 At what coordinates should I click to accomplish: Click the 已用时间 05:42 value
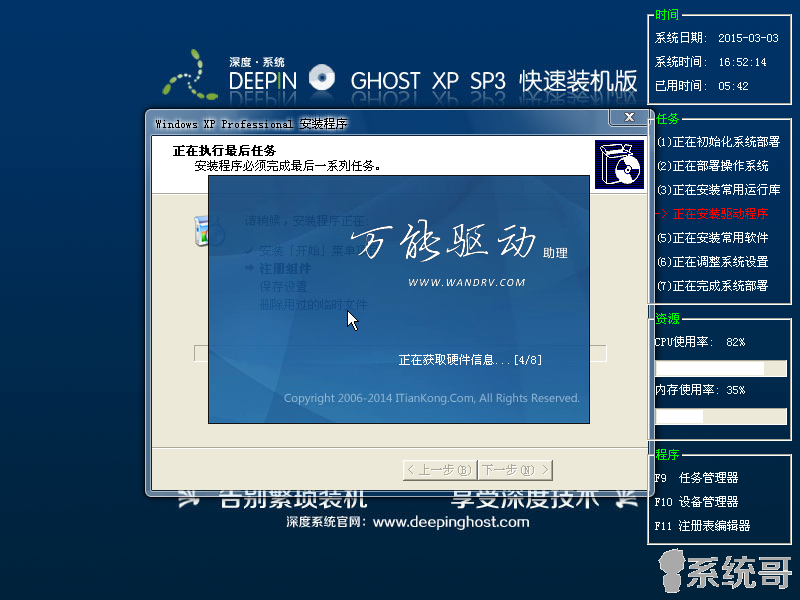click(x=733, y=86)
